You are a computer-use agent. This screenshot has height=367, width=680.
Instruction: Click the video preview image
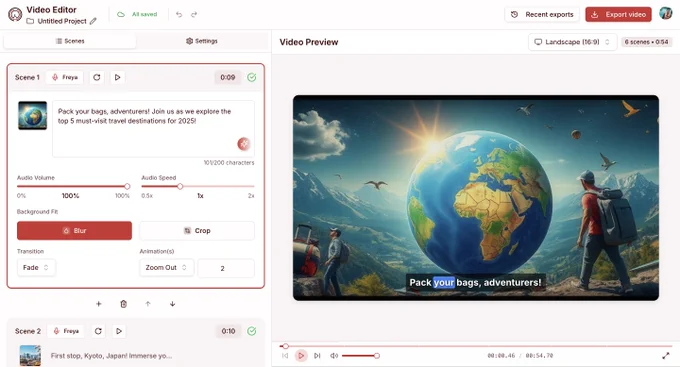476,198
